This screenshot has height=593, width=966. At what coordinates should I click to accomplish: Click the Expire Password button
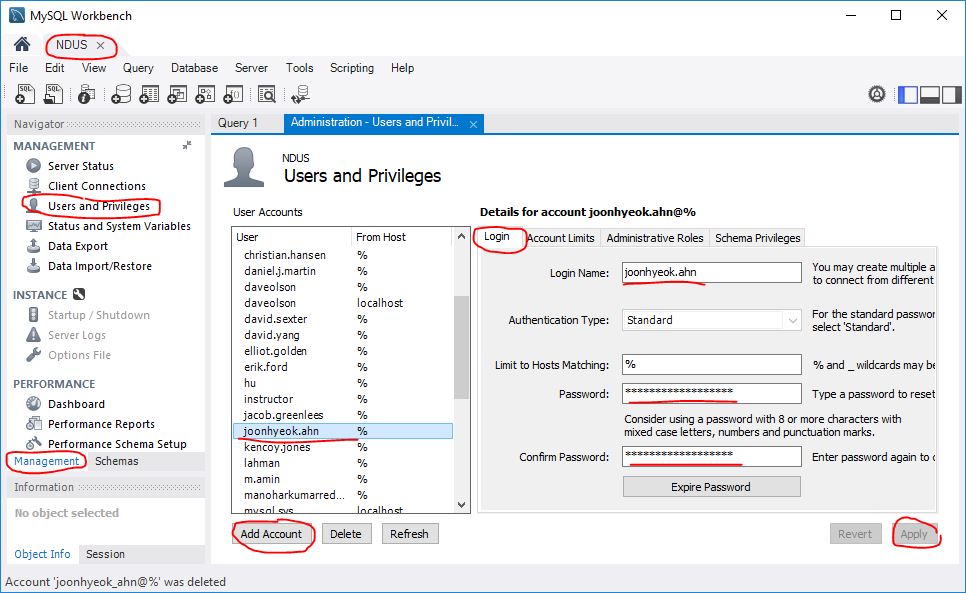pos(711,487)
